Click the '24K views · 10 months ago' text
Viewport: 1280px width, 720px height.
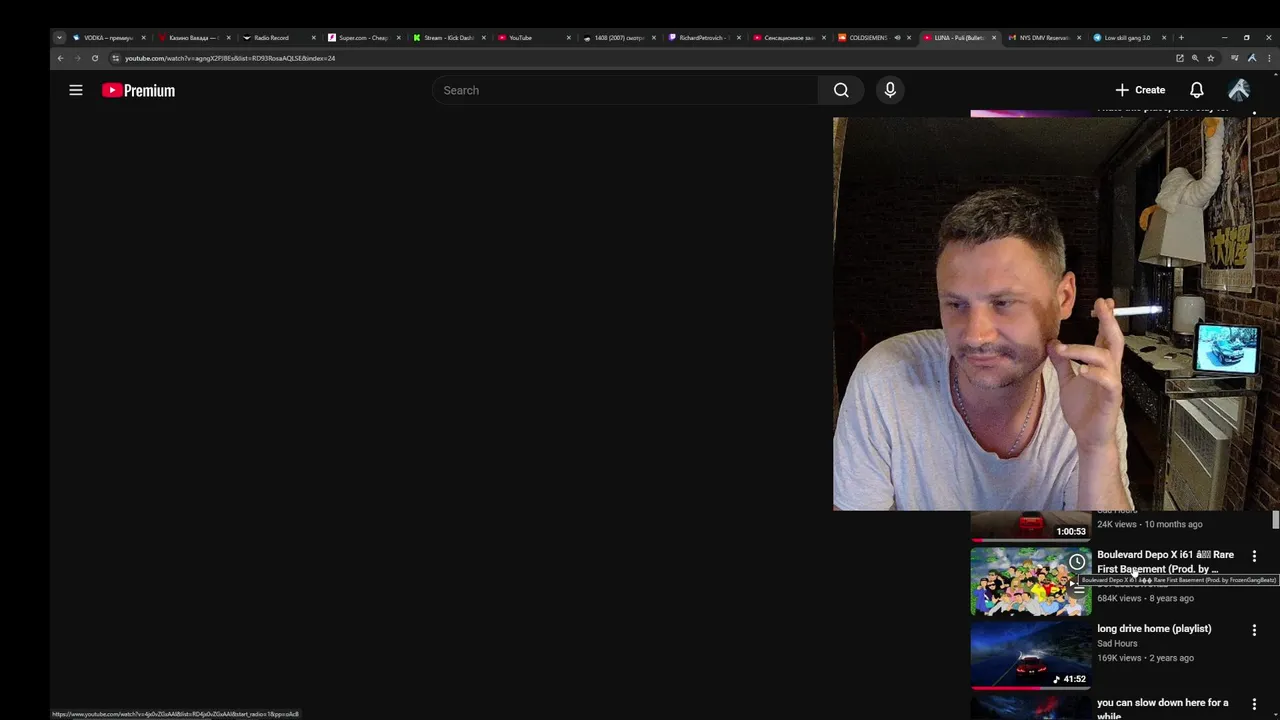[x=1149, y=524]
